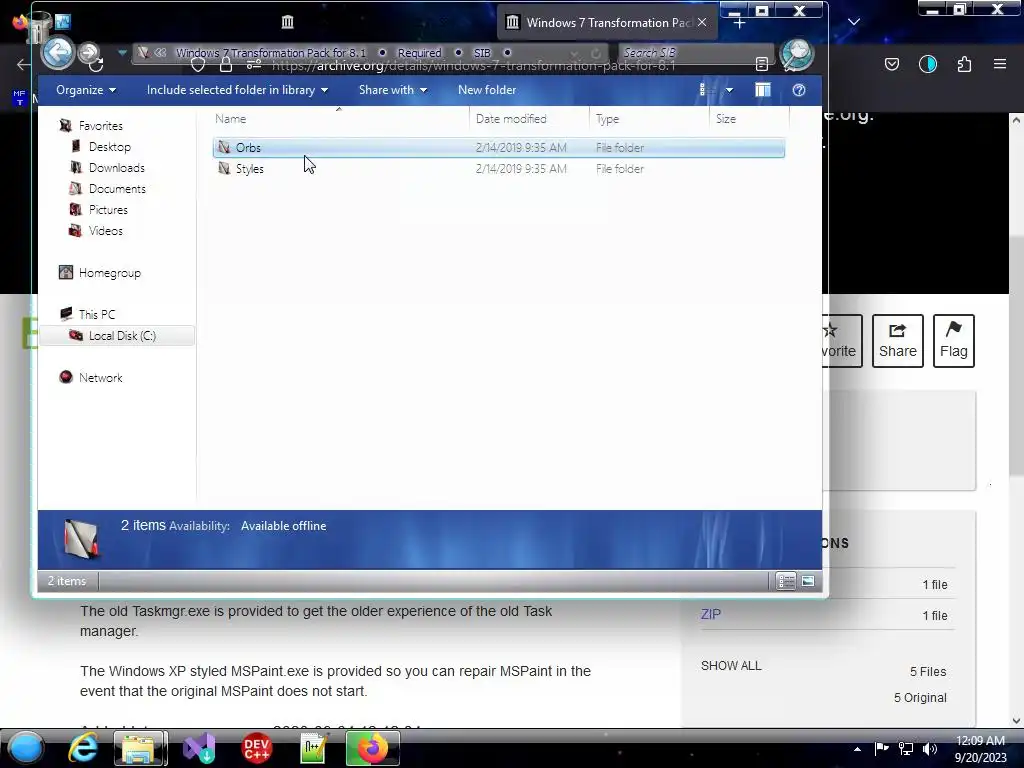Open the Firefox hamburger application menu
This screenshot has width=1024, height=768.
(1000, 64)
